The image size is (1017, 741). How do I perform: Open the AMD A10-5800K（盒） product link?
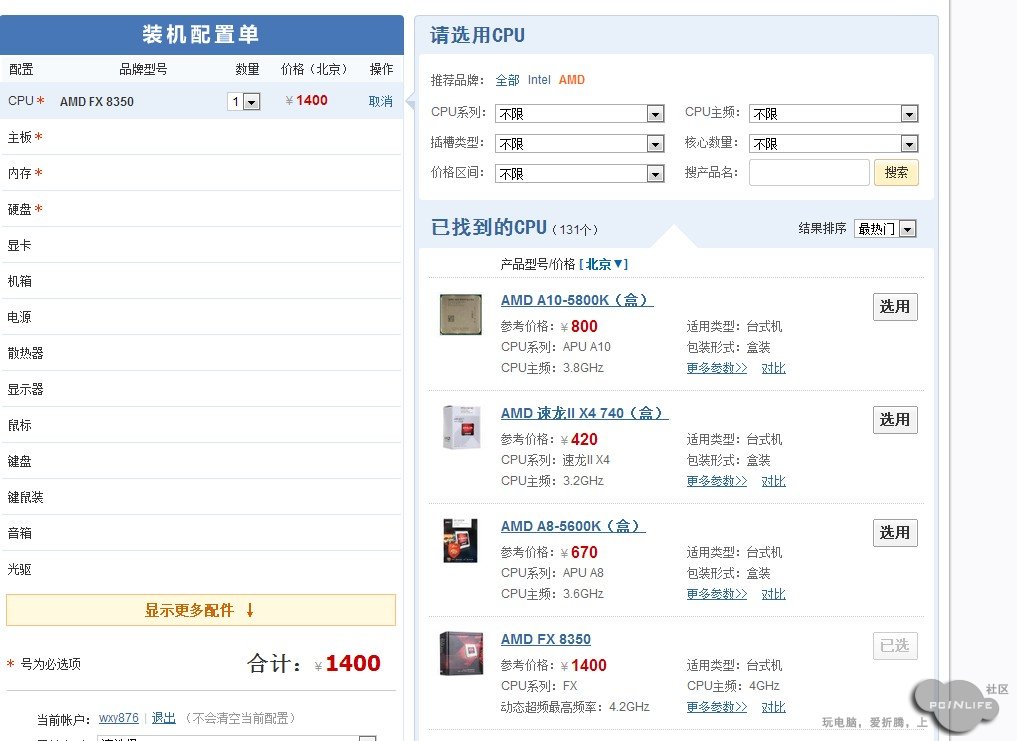point(577,300)
